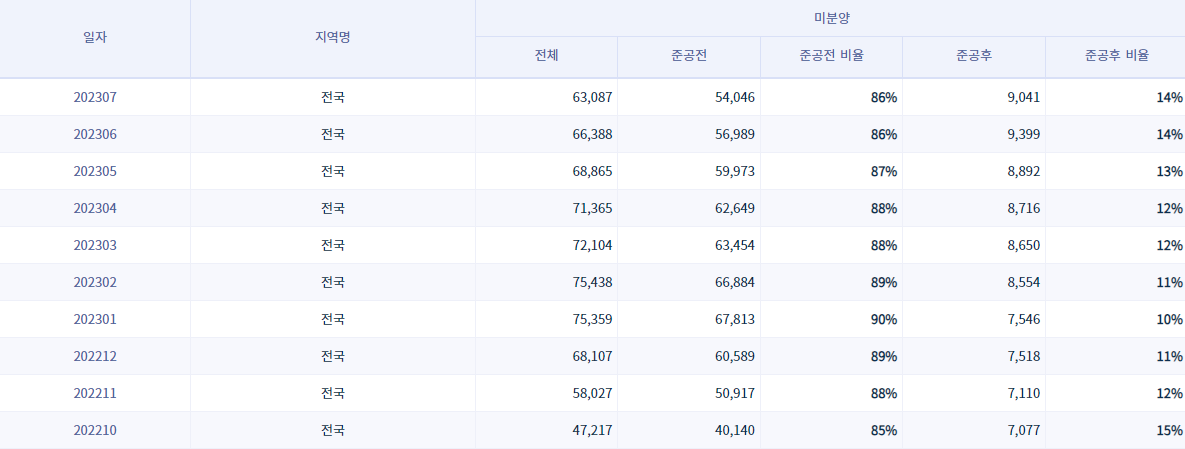The width and height of the screenshot is (1185, 449).
Task: Click pre-completion value 60,589
Action: 735,356
